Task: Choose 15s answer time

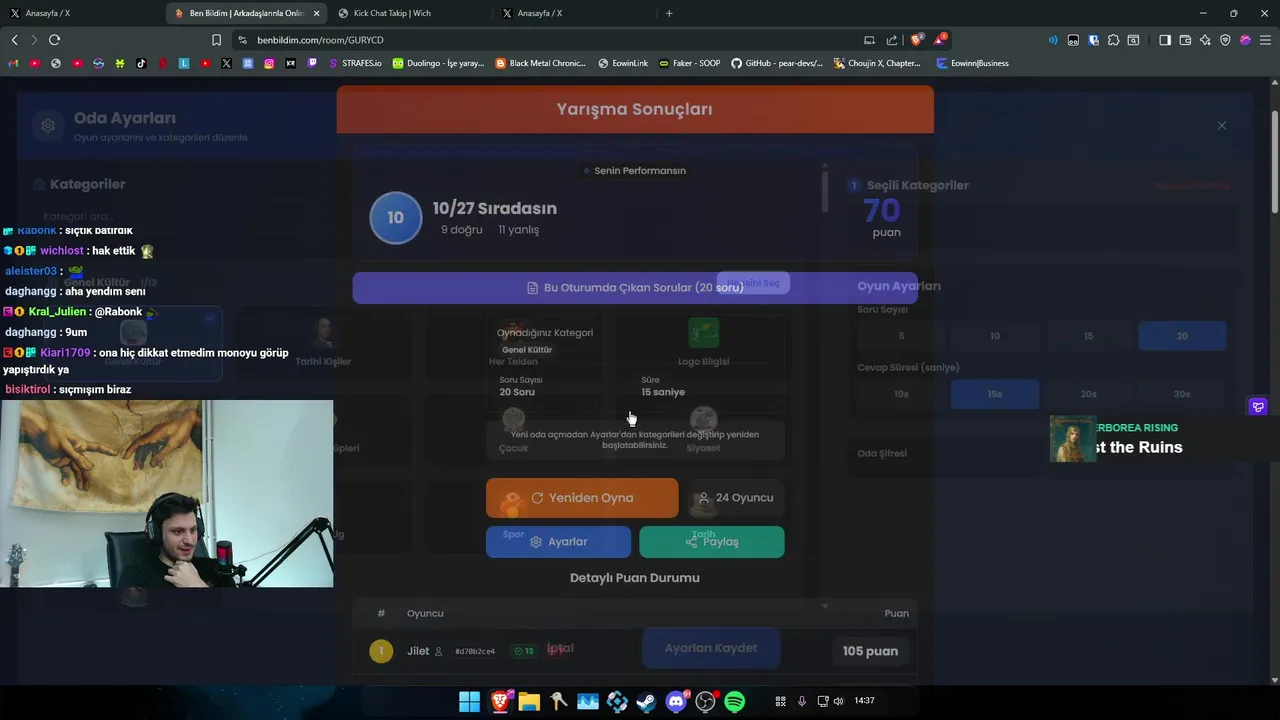Action: (x=994, y=394)
